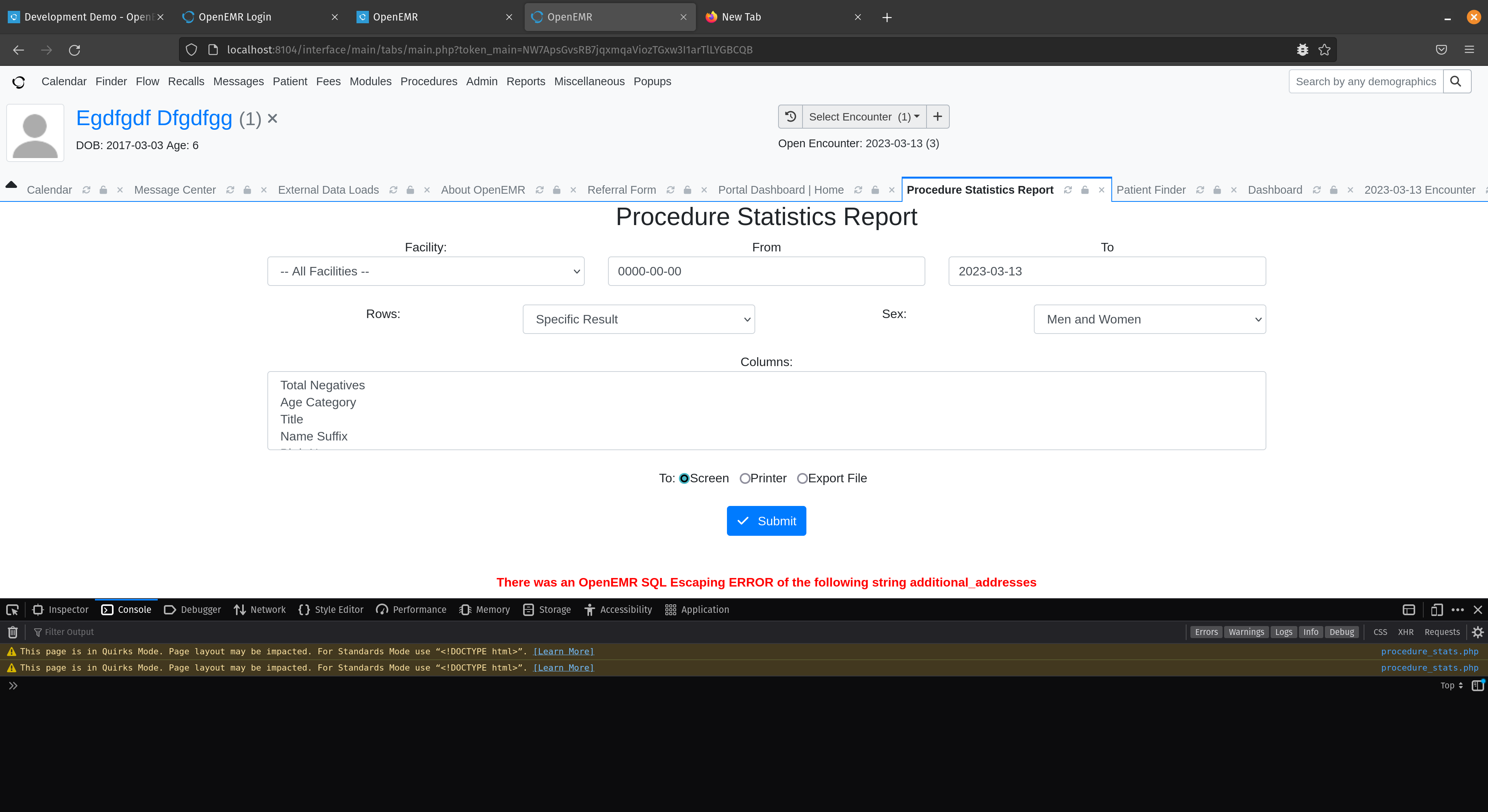
Task: Lock the Procedure Statistics Report tab
Action: (x=1085, y=190)
